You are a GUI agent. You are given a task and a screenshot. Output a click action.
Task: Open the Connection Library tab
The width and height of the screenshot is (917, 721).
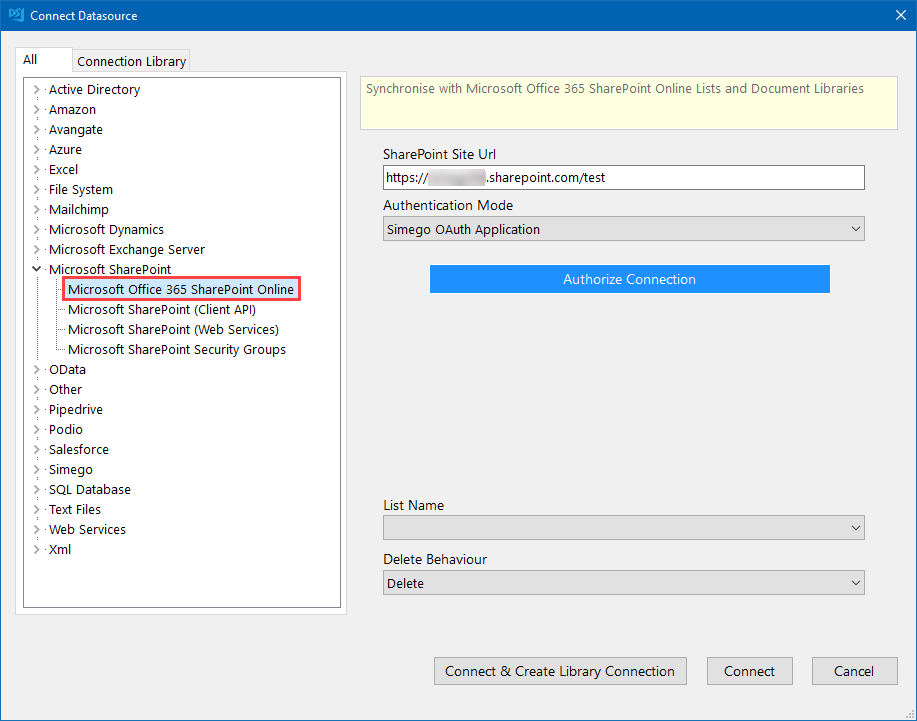click(x=132, y=61)
